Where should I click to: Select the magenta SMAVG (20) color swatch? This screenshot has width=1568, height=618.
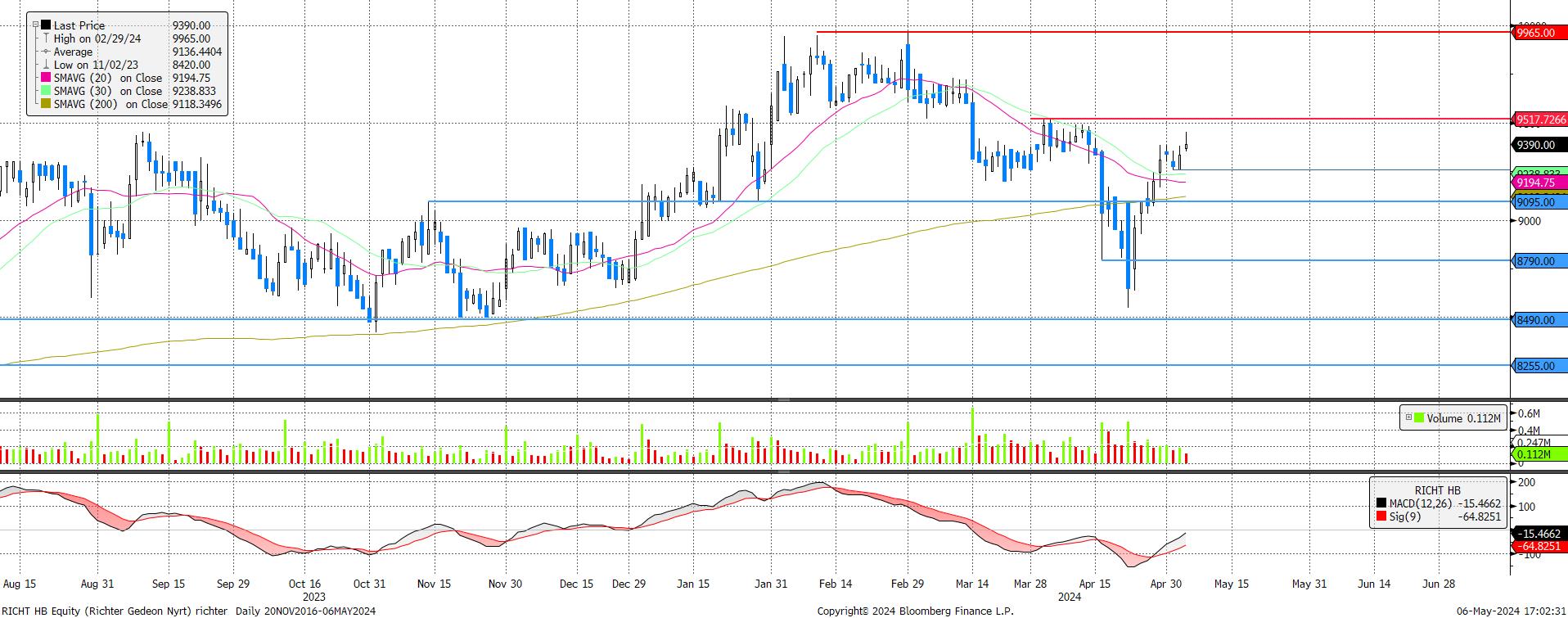[x=46, y=78]
